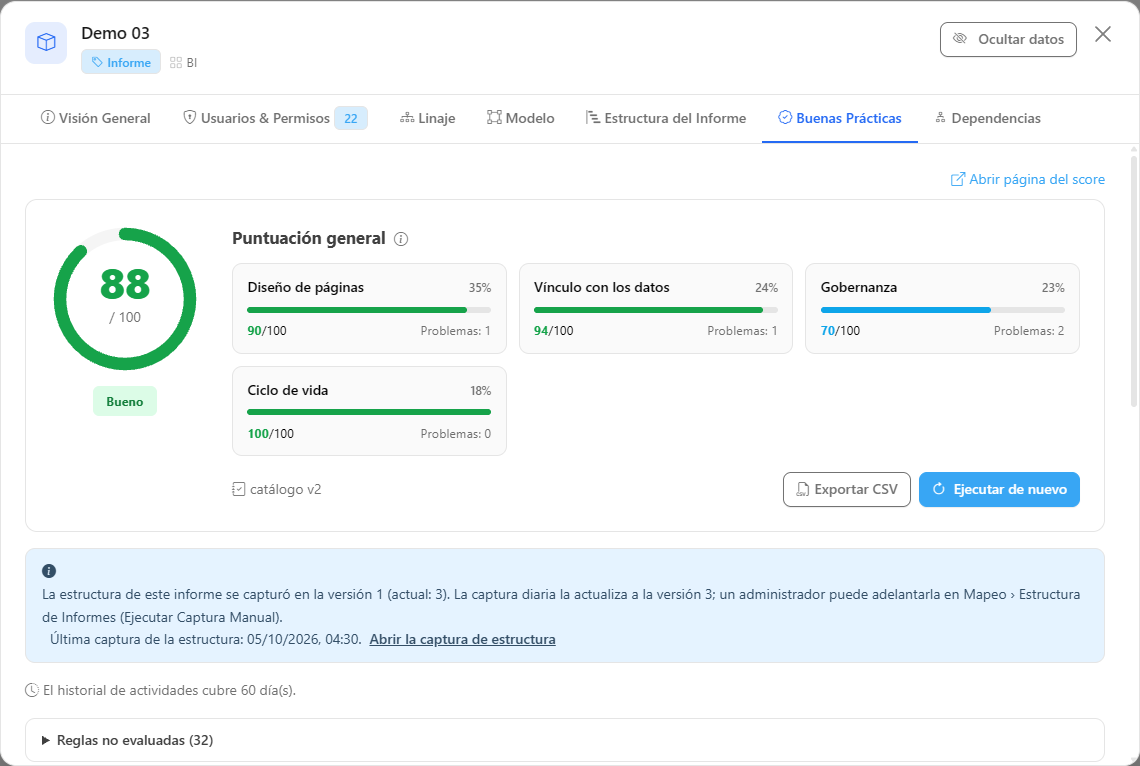
Task: Click the Ciclo de vida progress bar
Action: [369, 412]
